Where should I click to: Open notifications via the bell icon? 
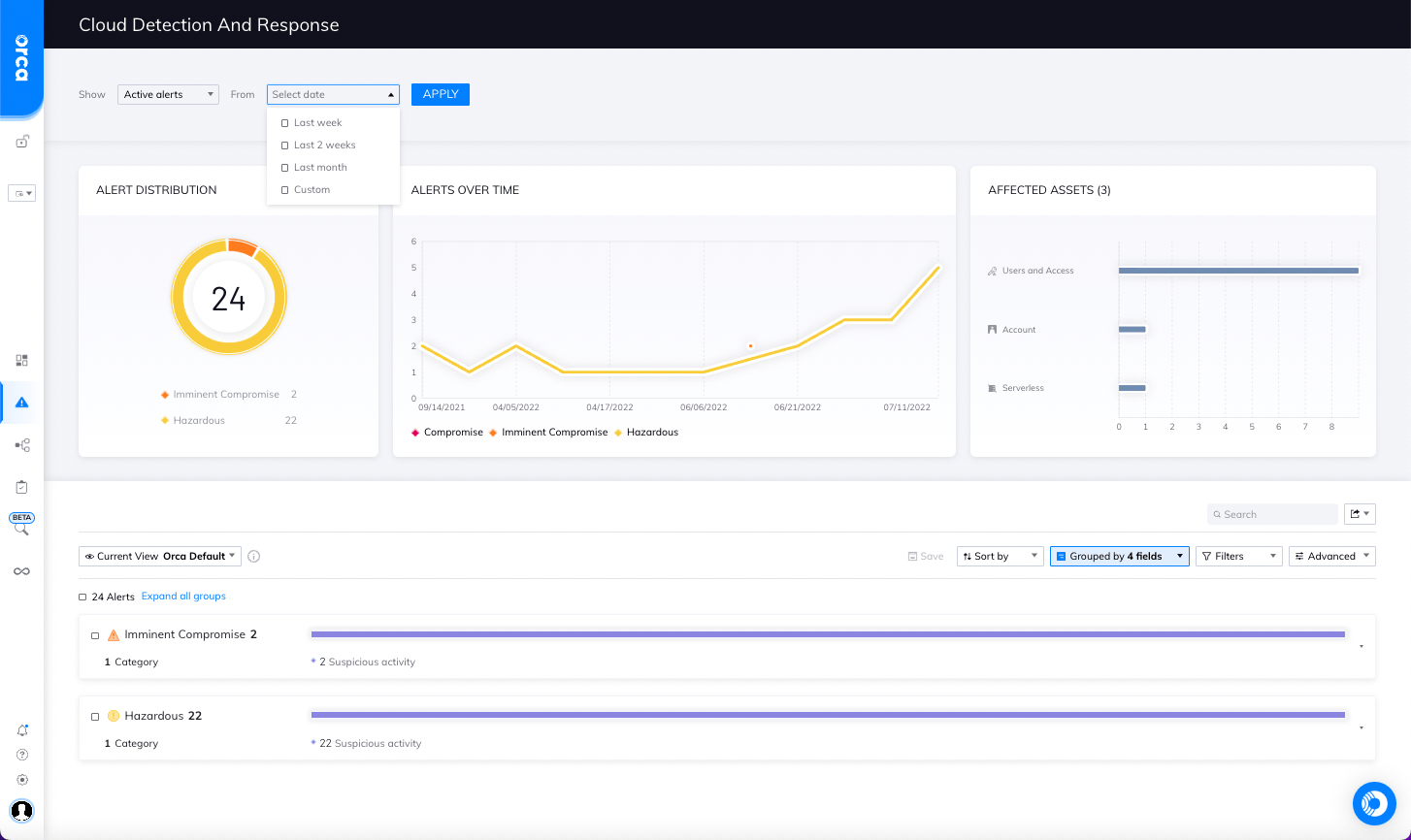coord(21,728)
